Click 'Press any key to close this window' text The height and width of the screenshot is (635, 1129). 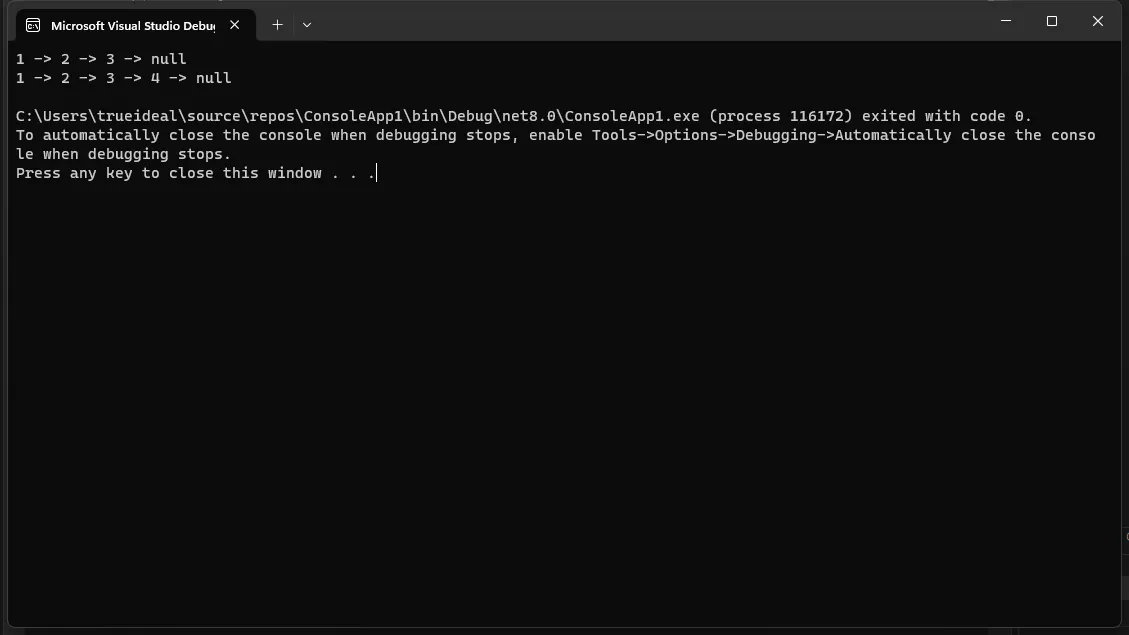[168, 173]
